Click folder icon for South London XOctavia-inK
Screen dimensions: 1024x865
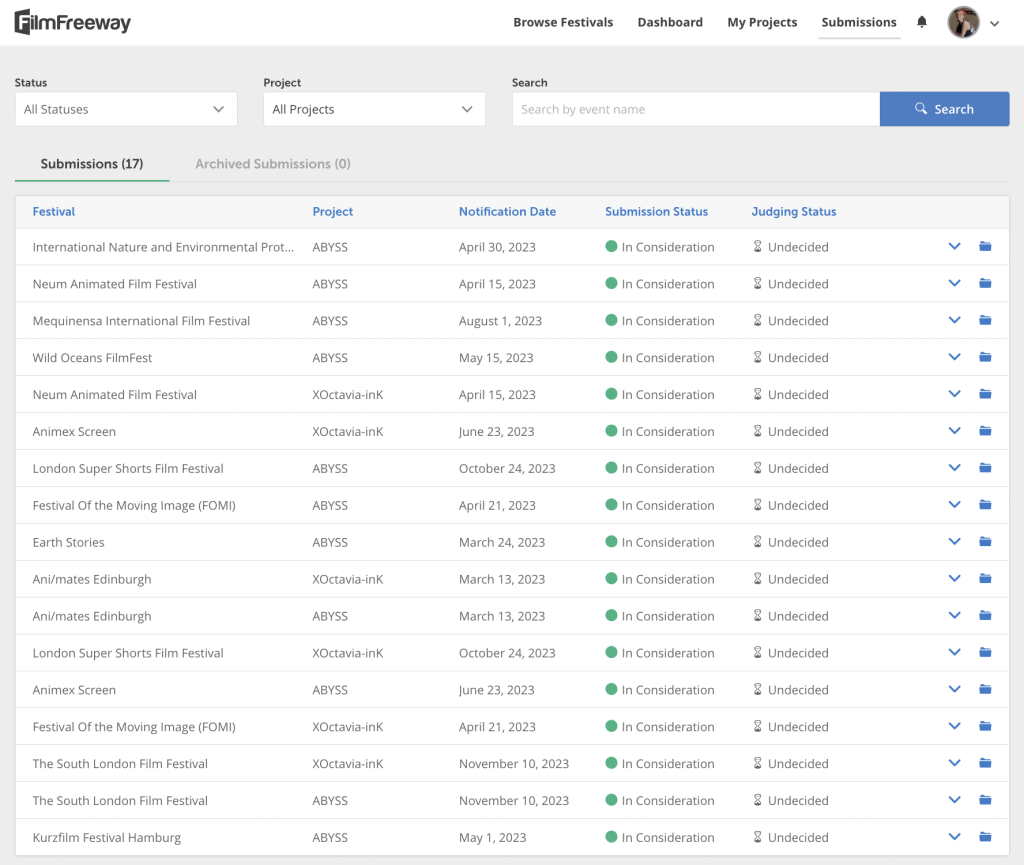tap(985, 763)
